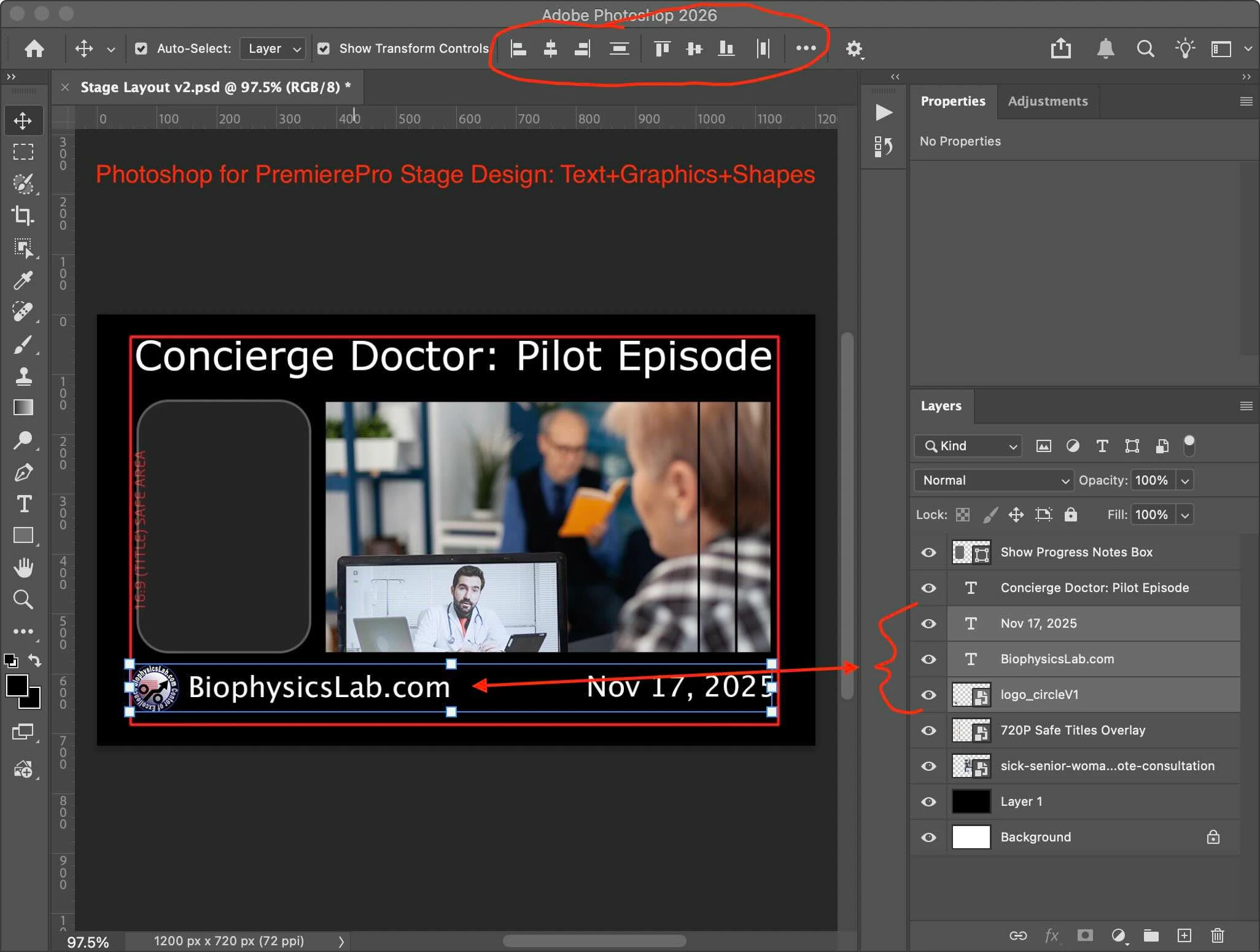Click the 97.5% zoom level field
The width and height of the screenshot is (1260, 952).
(88, 942)
